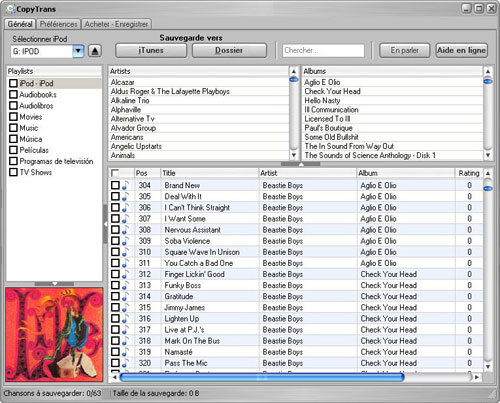The width and height of the screenshot is (500, 403).
Task: Tick the Movies playlist checkbox
Action: pyautogui.click(x=13, y=117)
